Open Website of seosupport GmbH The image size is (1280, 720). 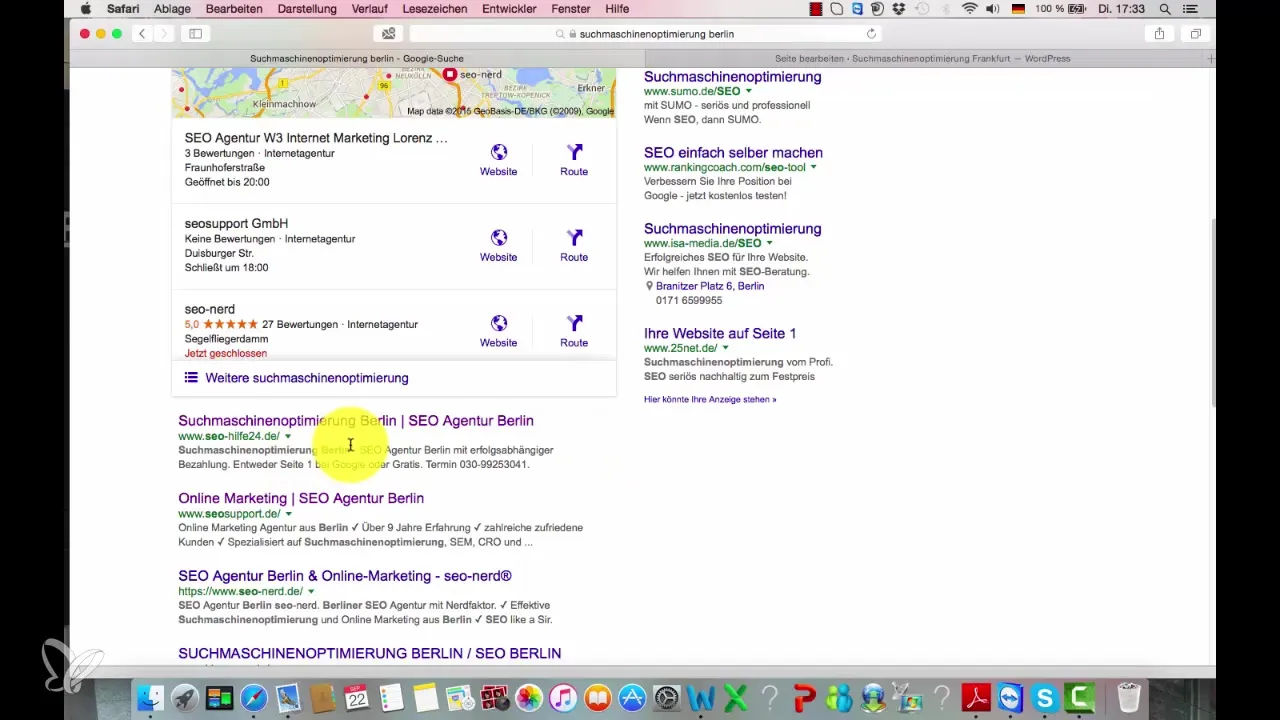498,246
